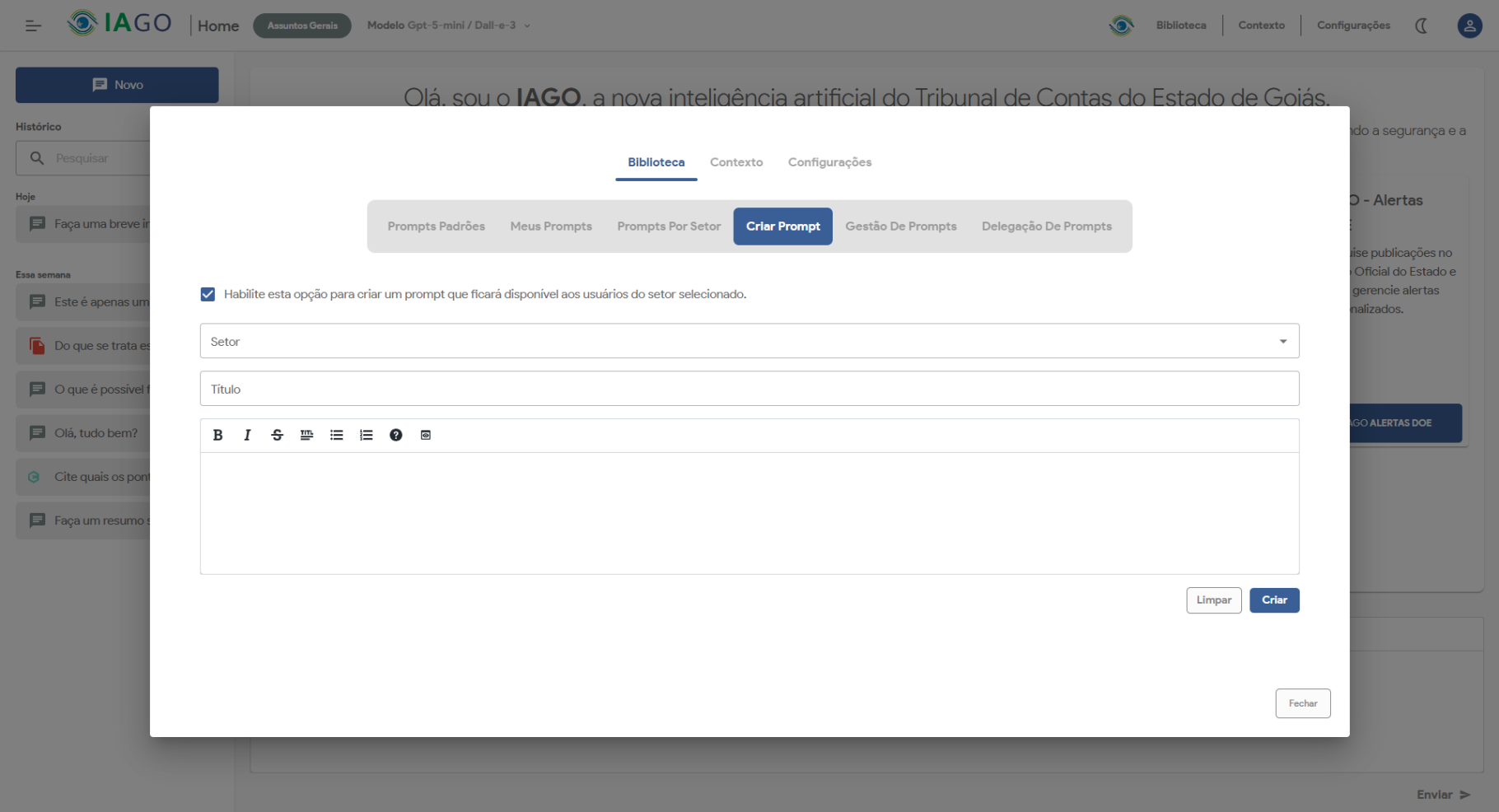Insert a title heading format
This screenshot has height=812, width=1499.
pyautogui.click(x=306, y=435)
